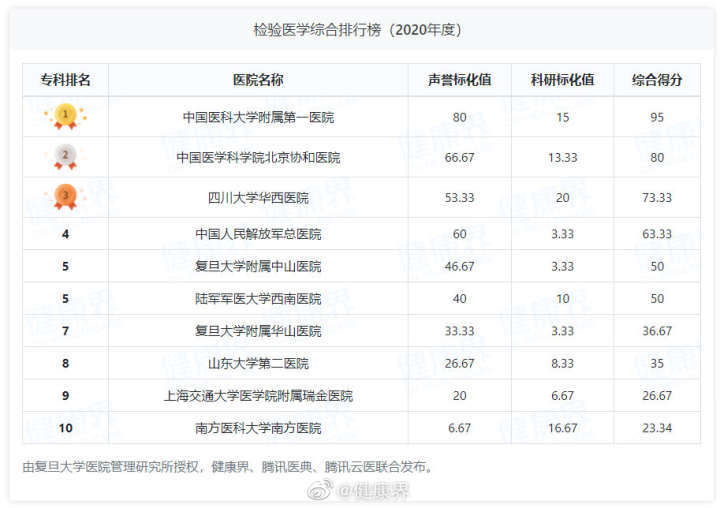Viewport: 720px width, 508px height.
Task: Click rank number 10 cell
Action: (x=66, y=428)
